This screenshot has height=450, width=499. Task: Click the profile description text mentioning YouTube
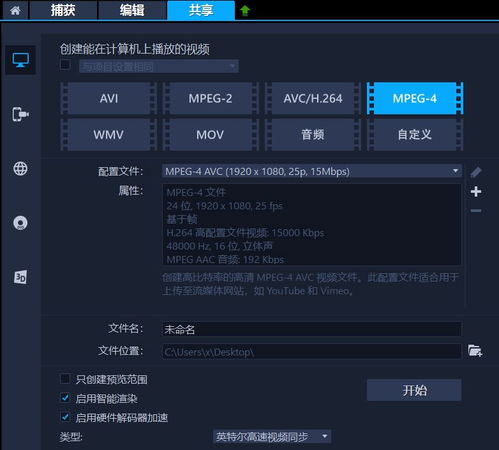pyautogui.click(x=311, y=284)
